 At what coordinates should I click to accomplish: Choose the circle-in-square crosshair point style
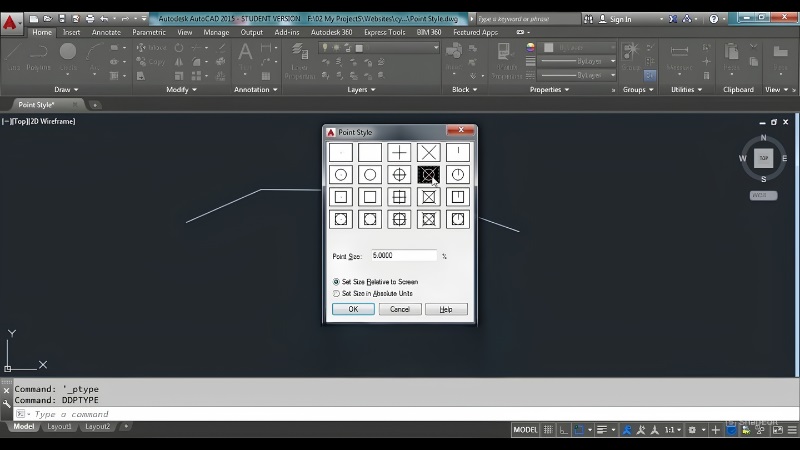click(x=399, y=219)
